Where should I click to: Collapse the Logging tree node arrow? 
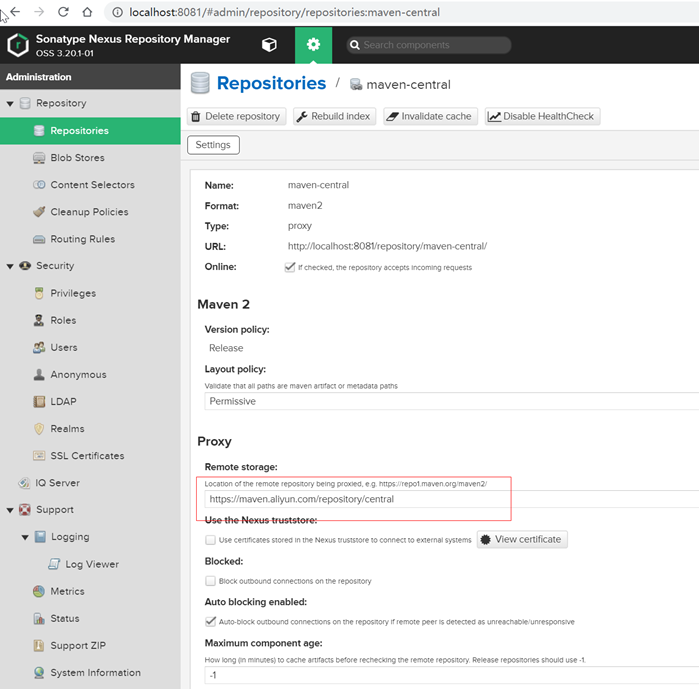25,537
